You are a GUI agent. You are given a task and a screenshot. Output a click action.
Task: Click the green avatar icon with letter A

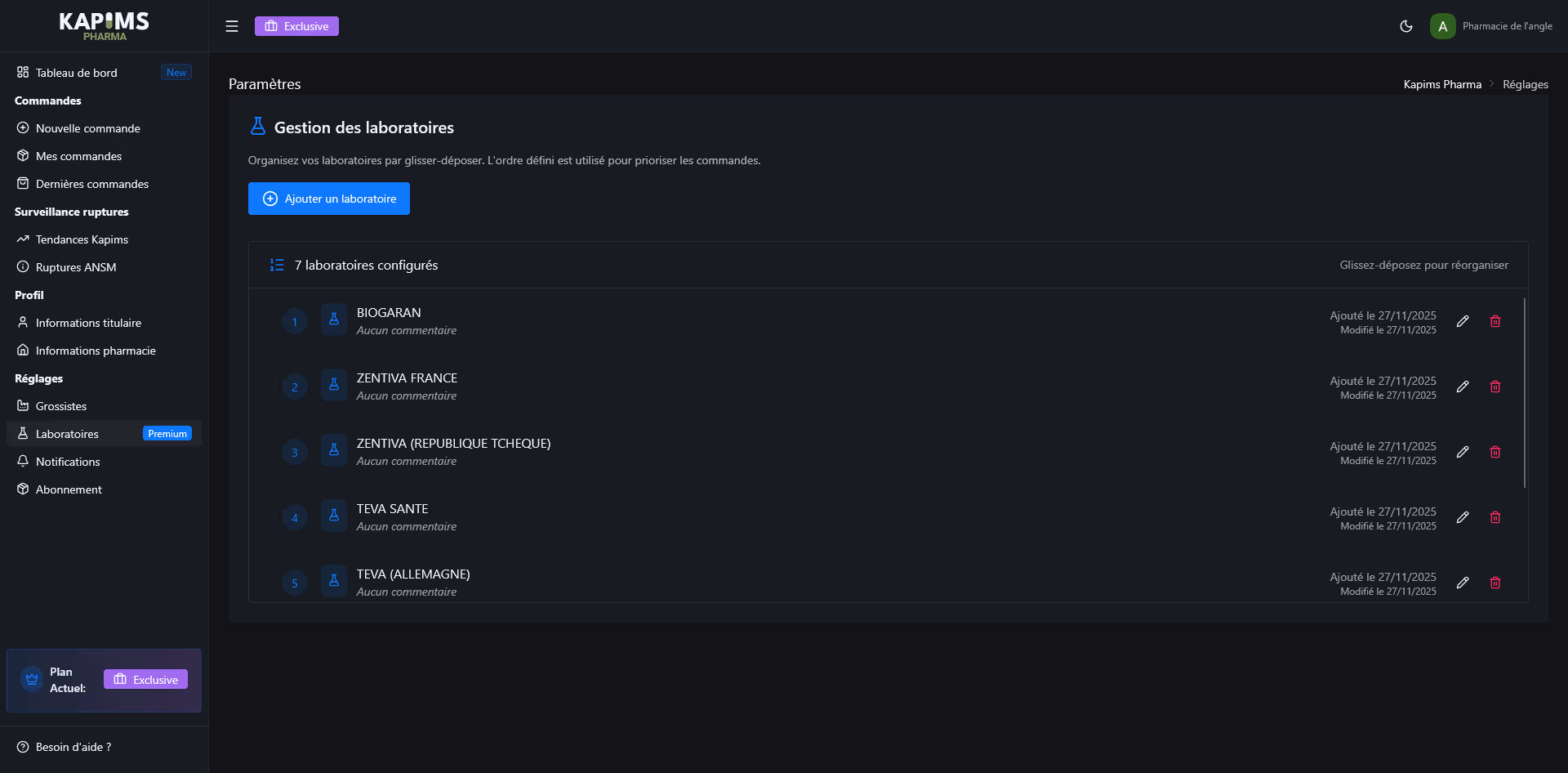coord(1442,26)
